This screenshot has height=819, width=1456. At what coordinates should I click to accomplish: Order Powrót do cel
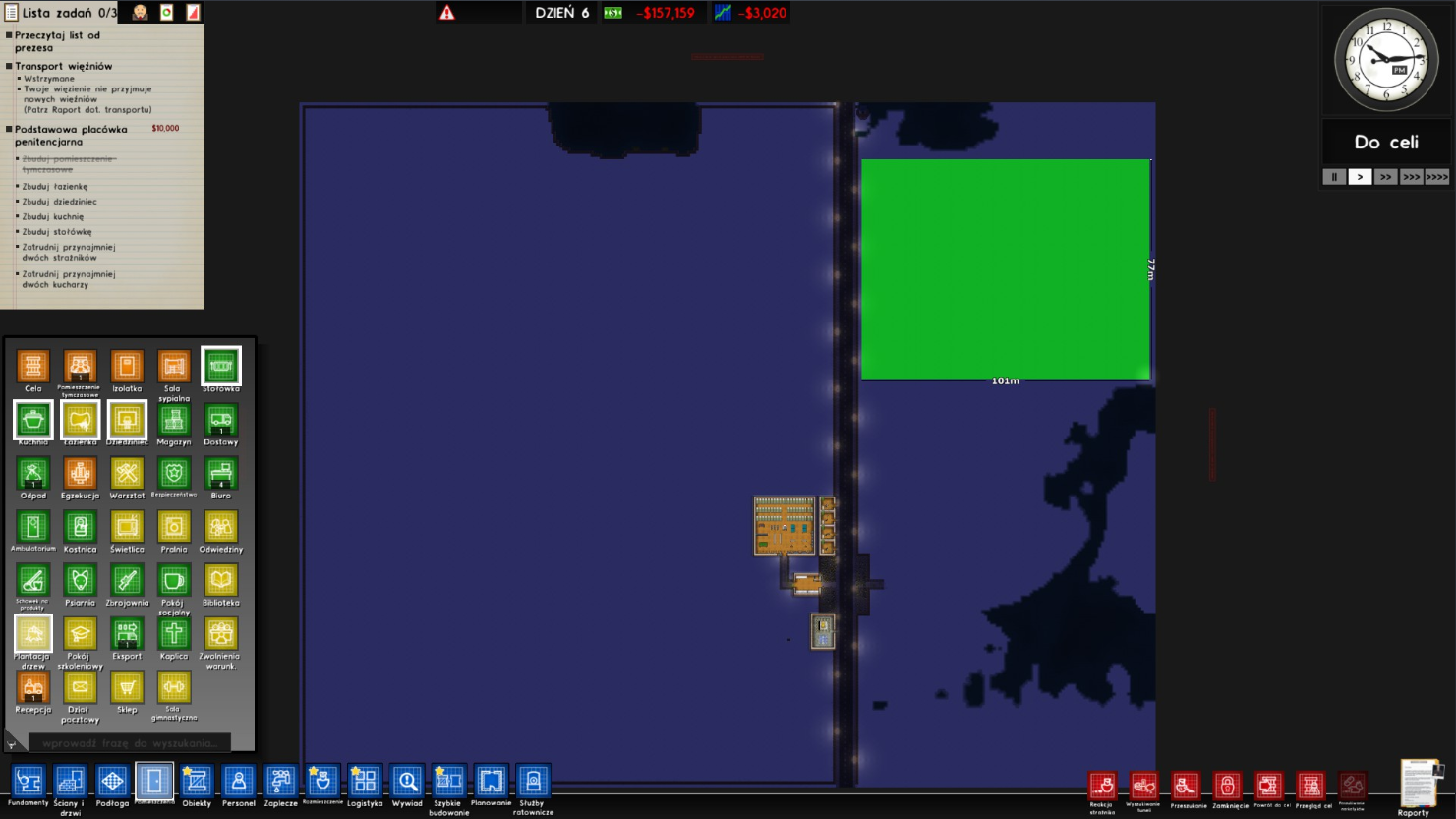coord(1269,786)
